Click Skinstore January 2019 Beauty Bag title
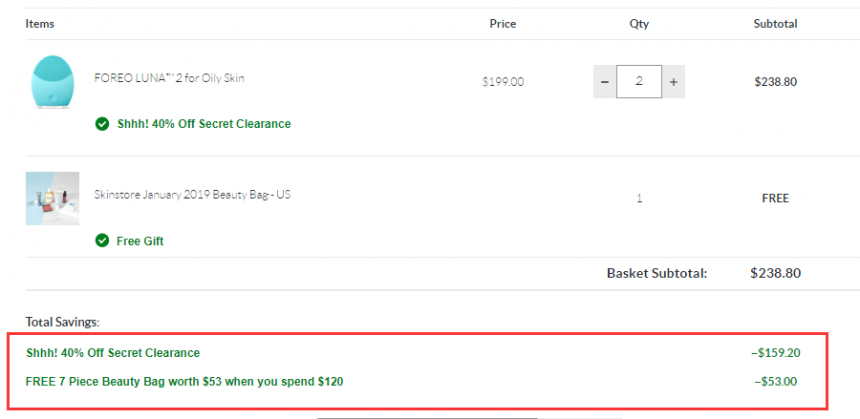 coord(193,195)
